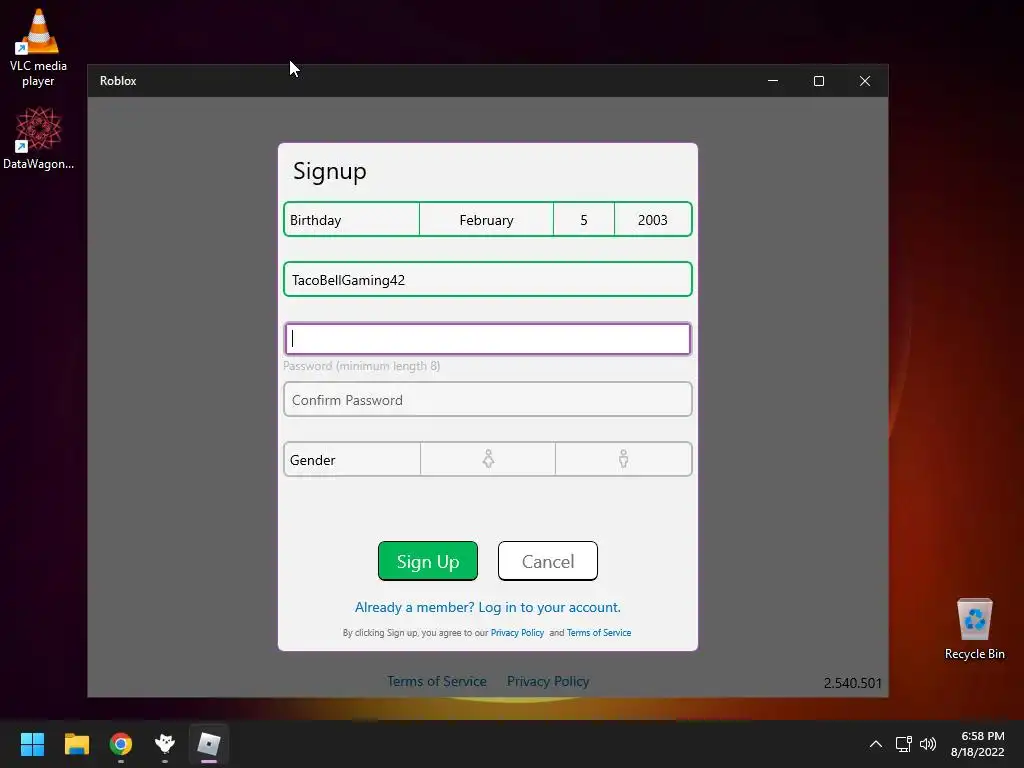Open the birthday month dropdown showing February
The height and width of the screenshot is (768, 1024).
(486, 219)
